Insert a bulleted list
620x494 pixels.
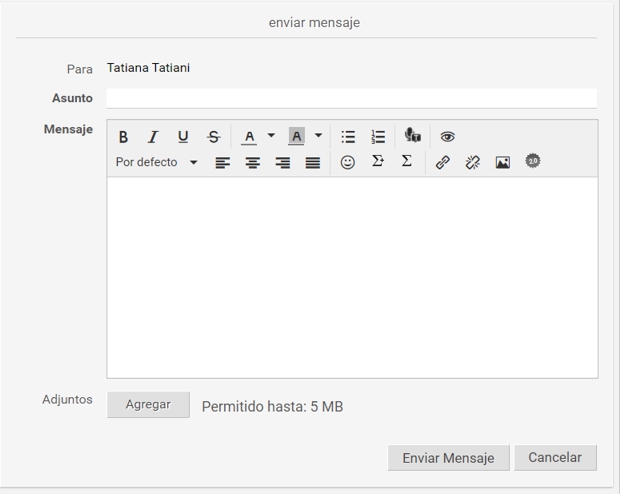[348, 137]
